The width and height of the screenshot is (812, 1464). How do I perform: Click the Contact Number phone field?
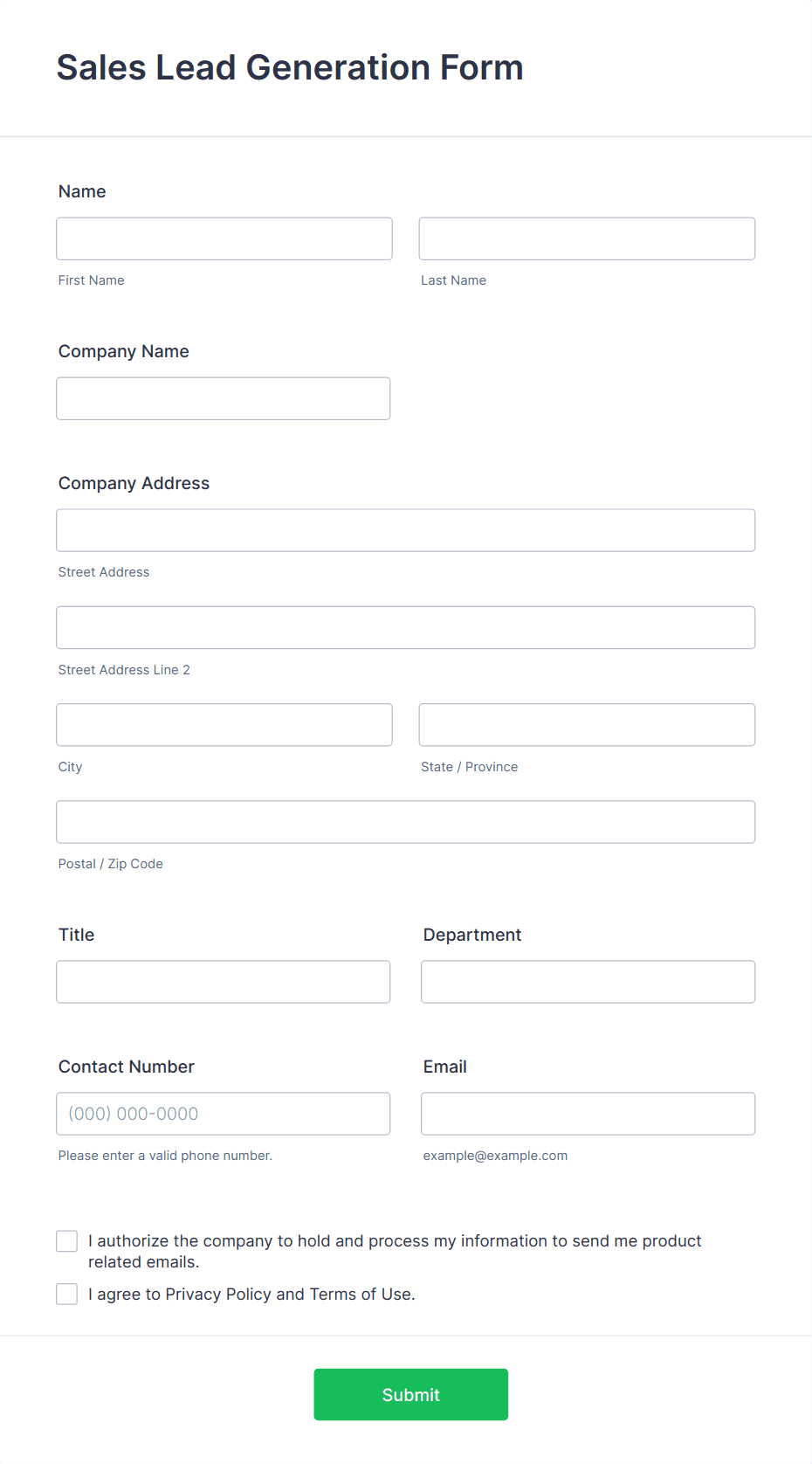(224, 1114)
